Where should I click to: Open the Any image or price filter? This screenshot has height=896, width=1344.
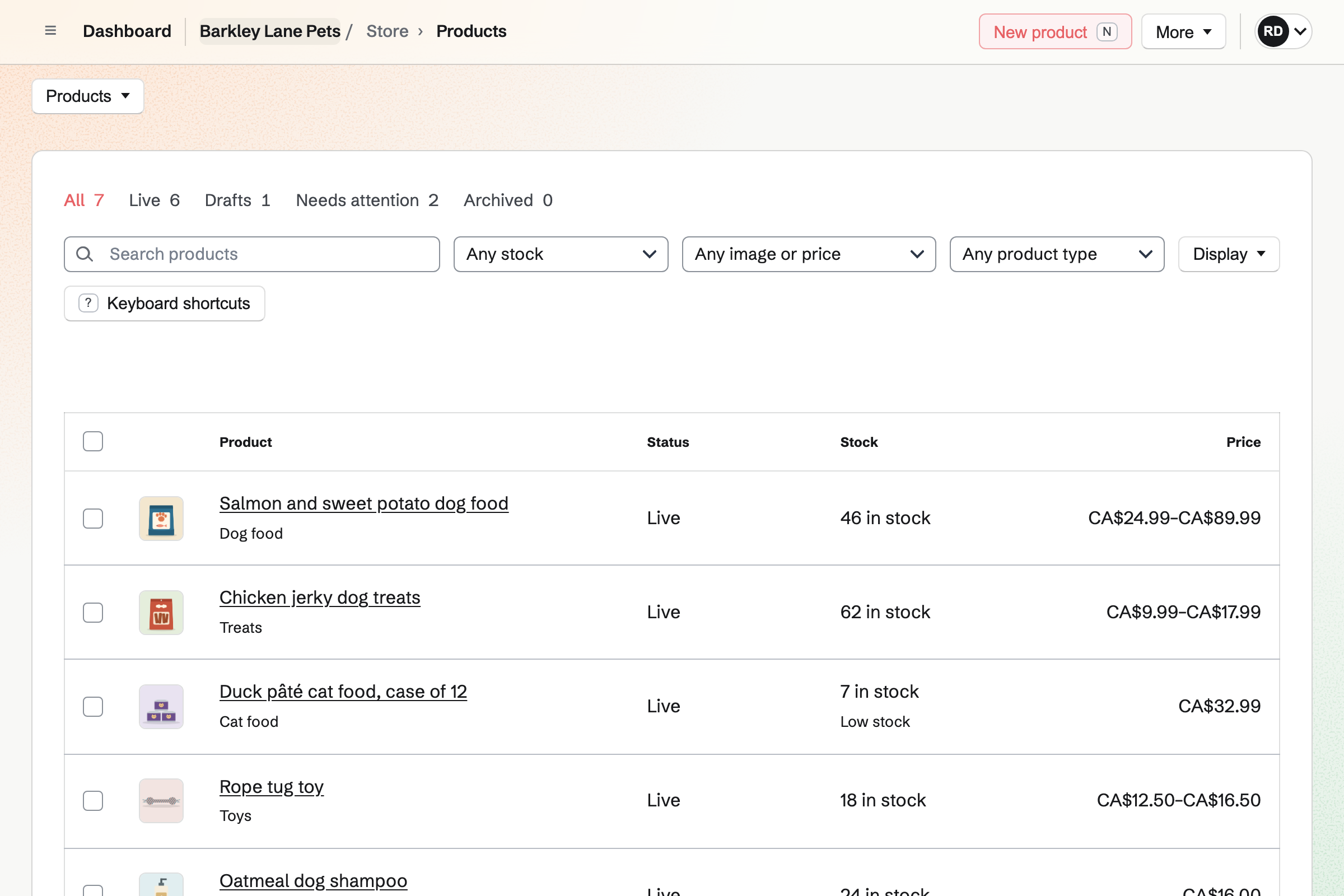(809, 254)
